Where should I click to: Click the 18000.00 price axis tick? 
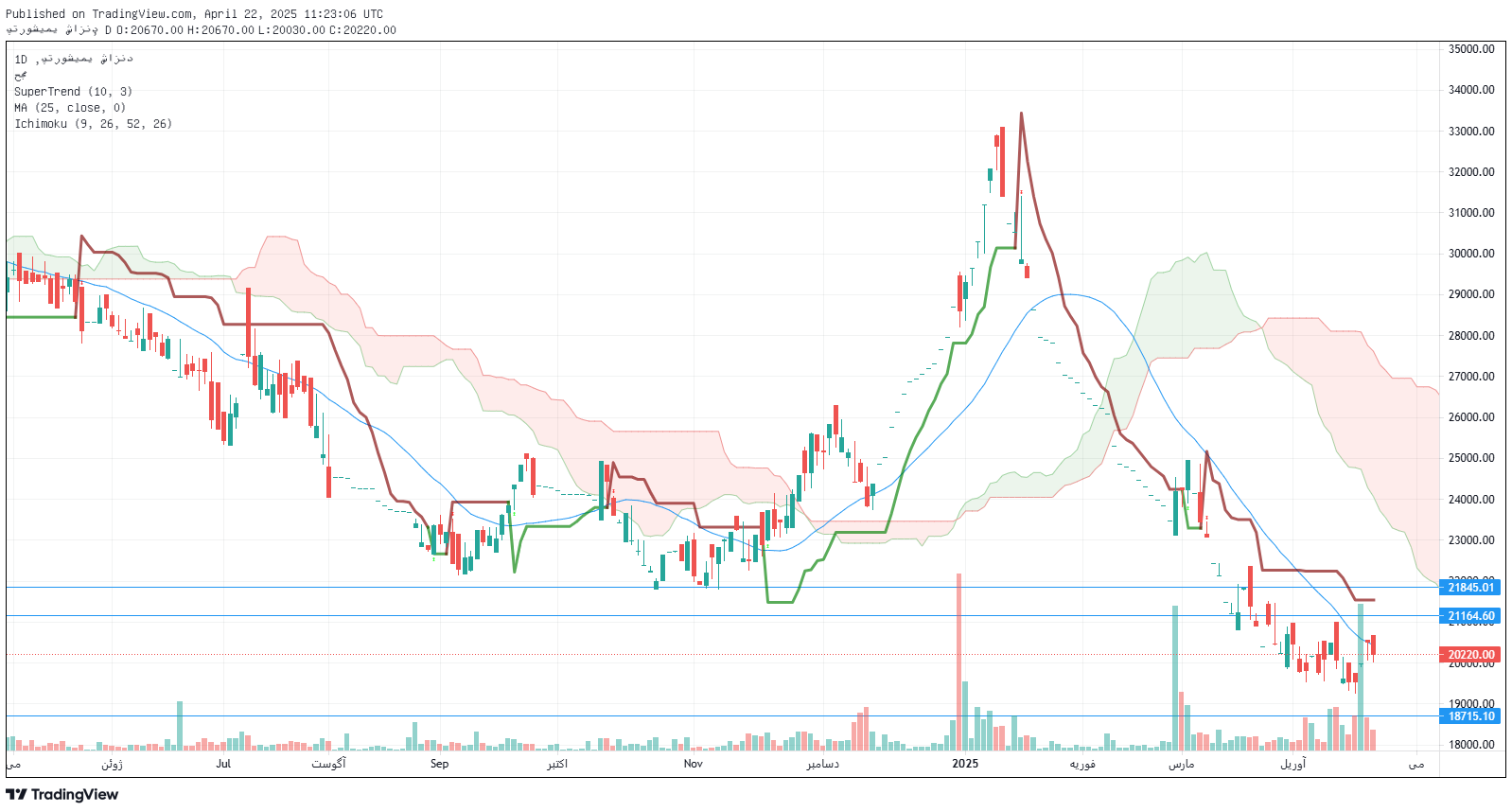point(1471,745)
